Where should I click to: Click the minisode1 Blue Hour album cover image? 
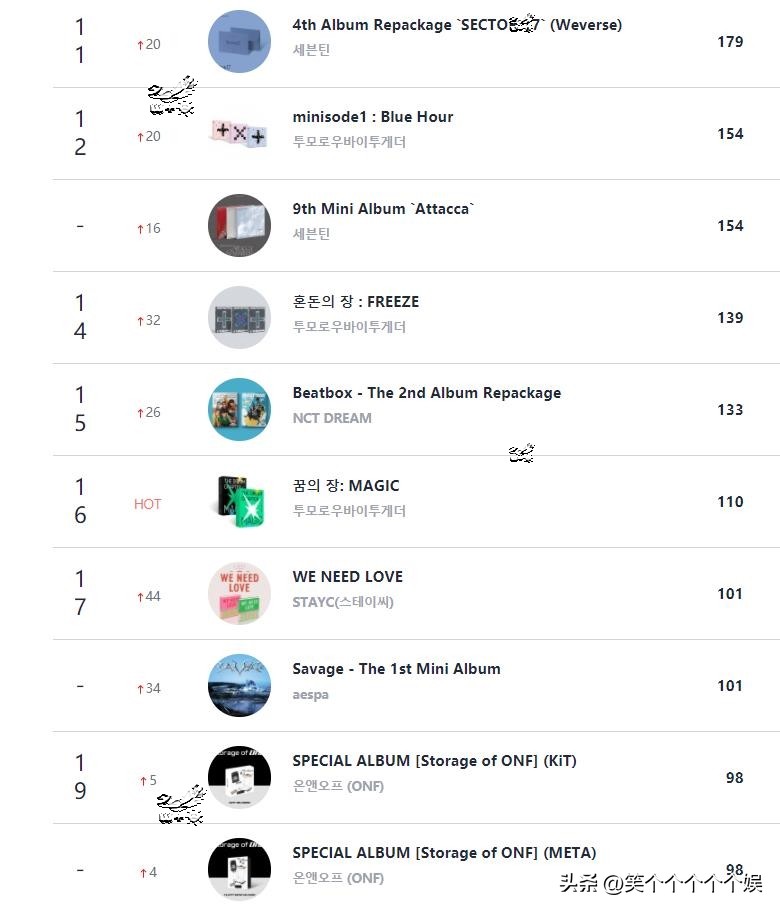pyautogui.click(x=239, y=134)
